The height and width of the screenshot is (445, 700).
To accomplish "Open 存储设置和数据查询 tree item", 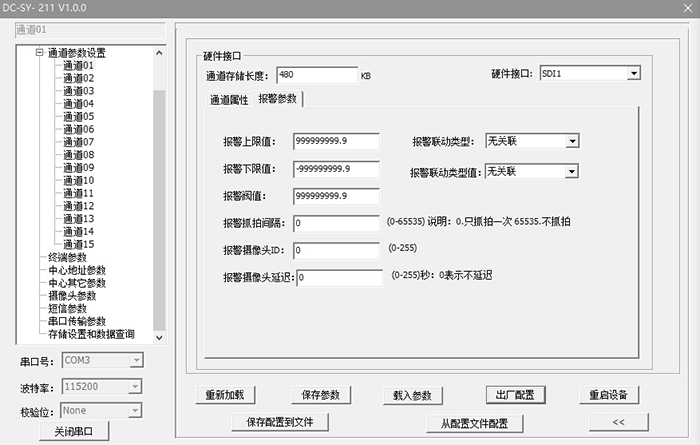I will [91, 334].
